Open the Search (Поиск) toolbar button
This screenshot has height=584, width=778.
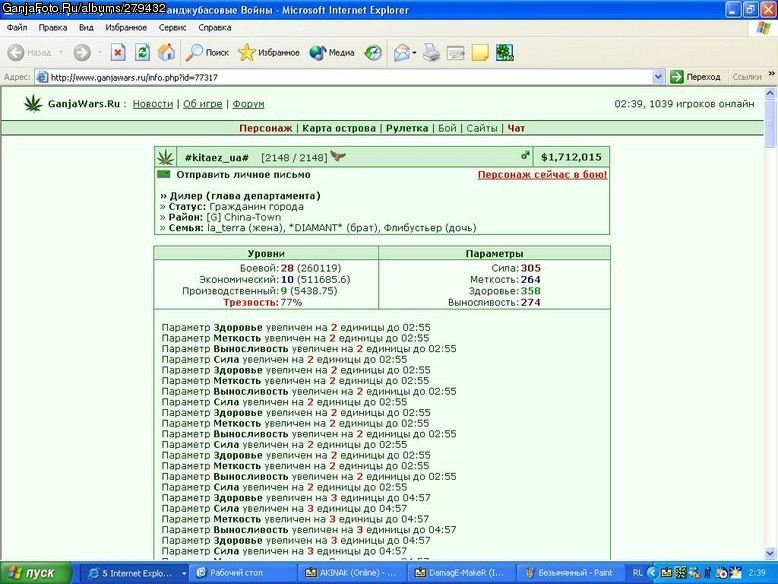[207, 52]
